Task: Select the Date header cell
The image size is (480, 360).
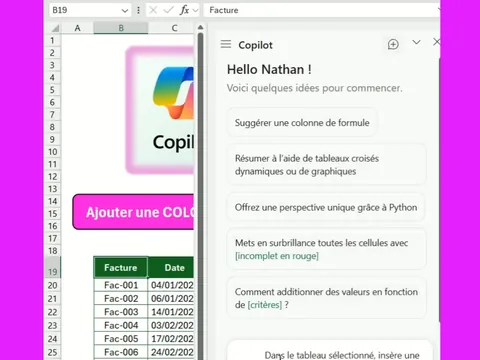Action: tap(171, 267)
